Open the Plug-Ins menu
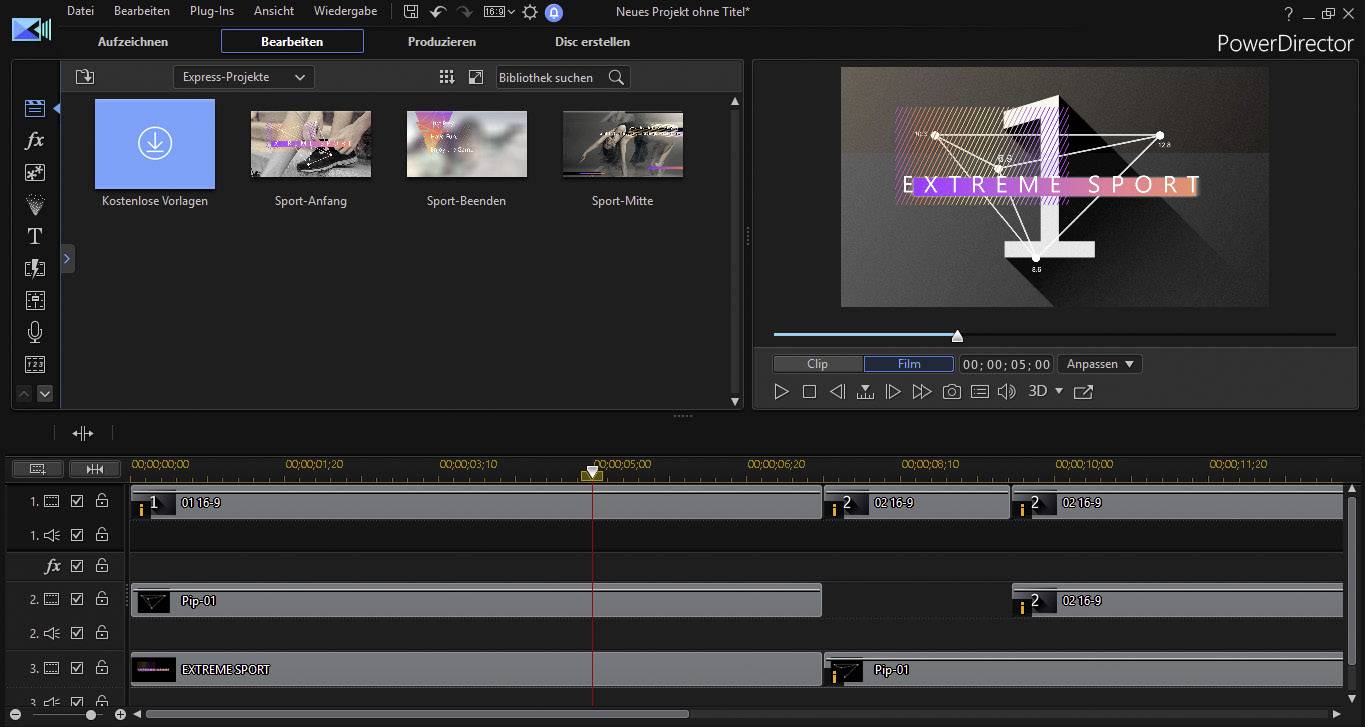The width and height of the screenshot is (1365, 727). coord(211,11)
